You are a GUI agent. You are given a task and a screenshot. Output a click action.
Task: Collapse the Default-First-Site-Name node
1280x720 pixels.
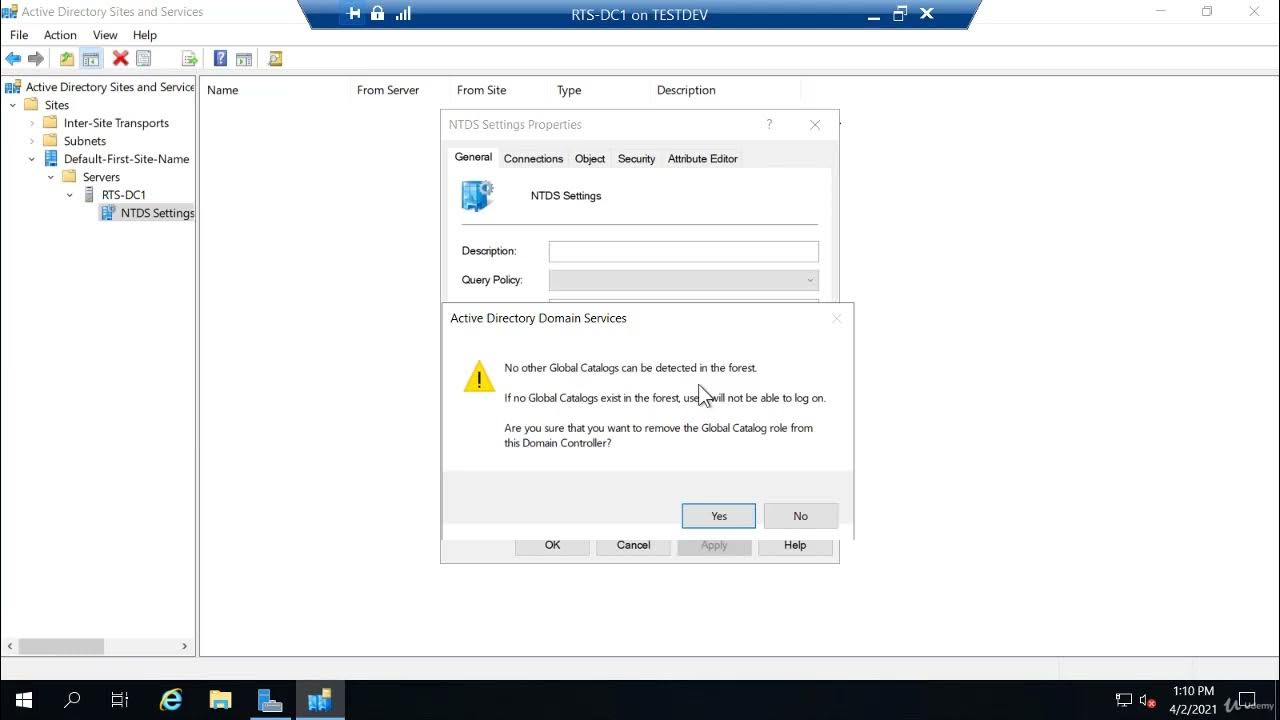31,159
